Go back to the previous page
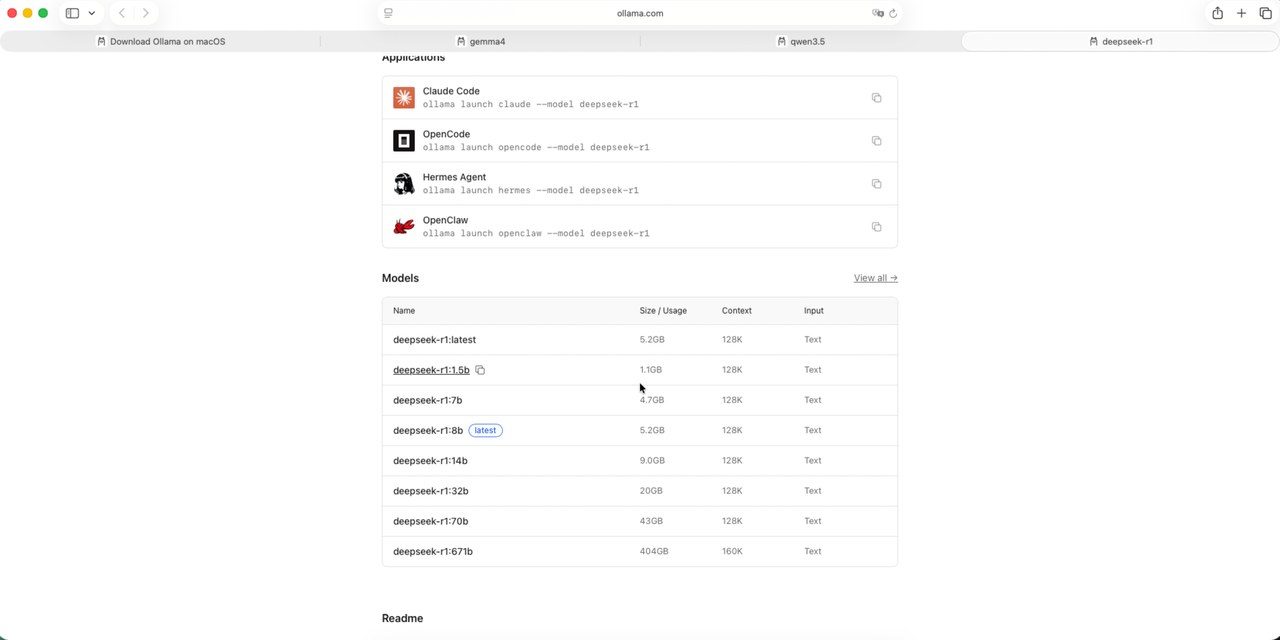1280x640 pixels. click(x=122, y=13)
